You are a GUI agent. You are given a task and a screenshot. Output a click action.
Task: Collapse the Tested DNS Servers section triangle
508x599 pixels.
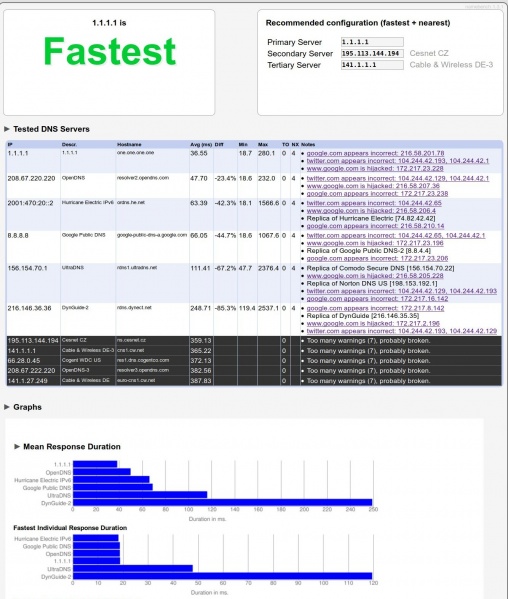point(6,129)
